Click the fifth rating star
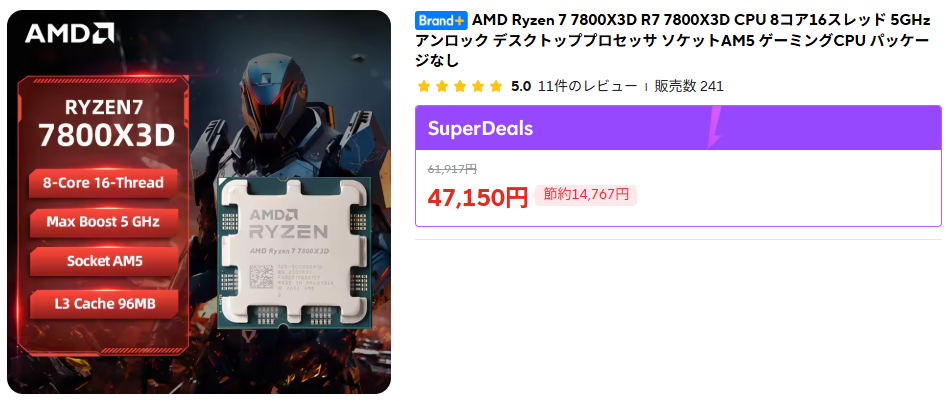The height and width of the screenshot is (413, 946). tap(496, 86)
